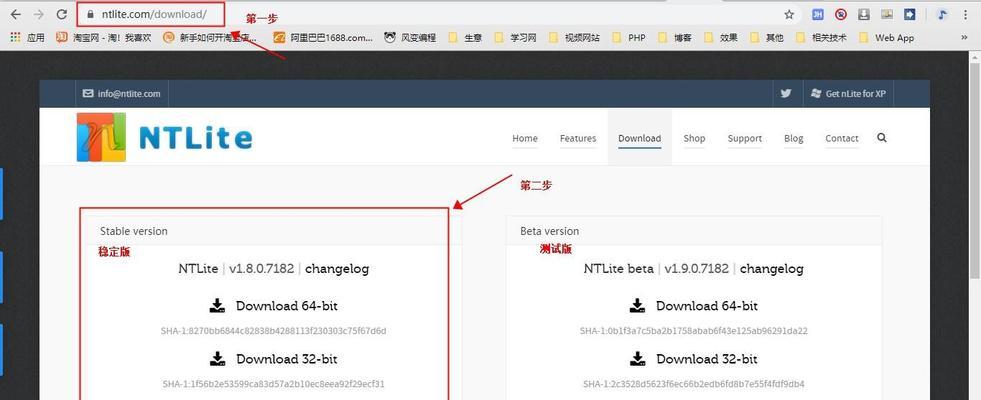981x400 pixels.
Task: Click the NTLite logo
Action: tap(165, 137)
